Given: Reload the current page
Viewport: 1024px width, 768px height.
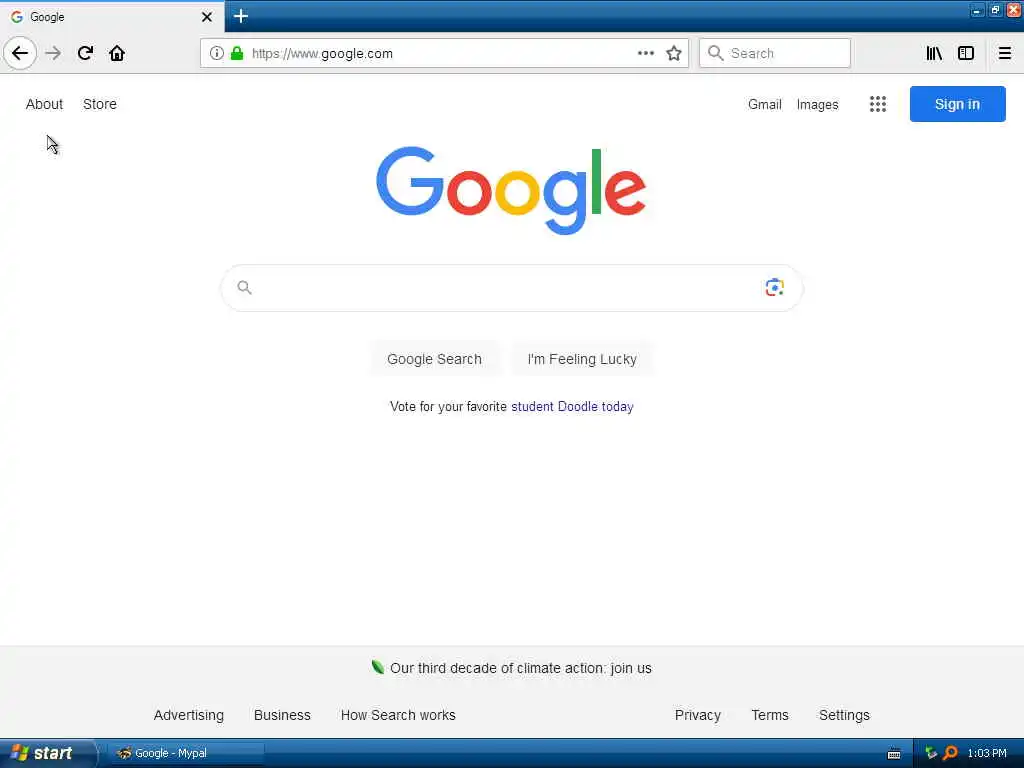Looking at the screenshot, I should click(85, 53).
